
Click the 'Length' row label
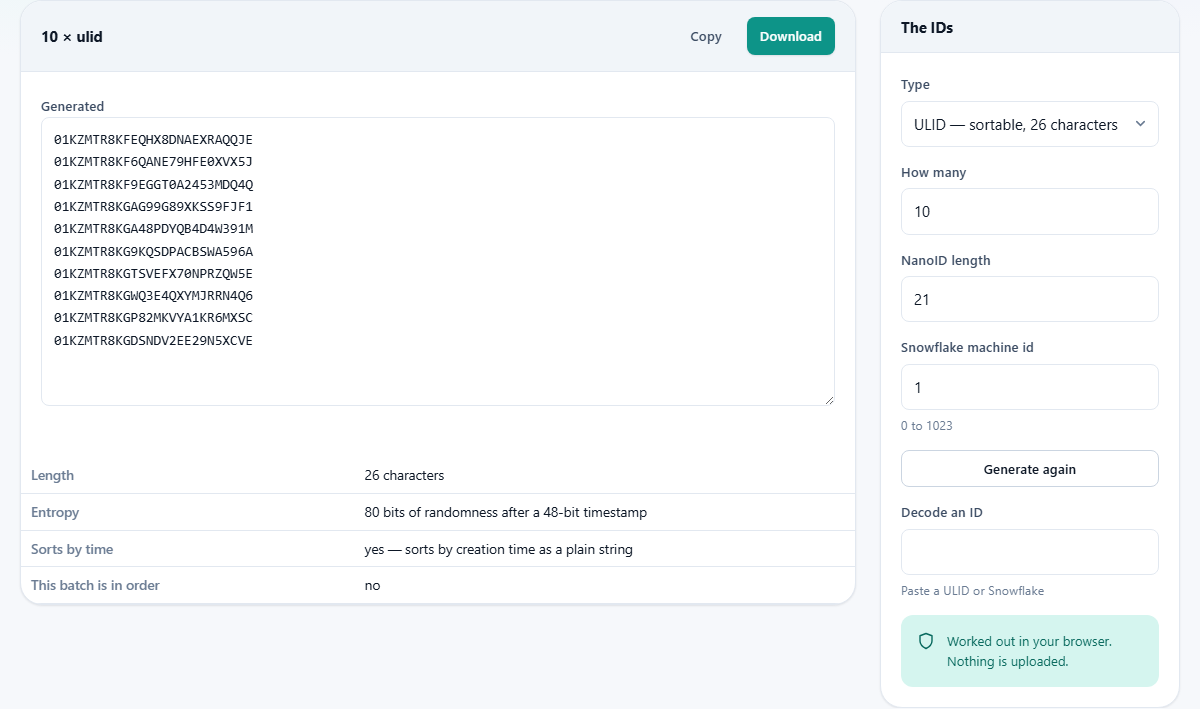(x=52, y=475)
